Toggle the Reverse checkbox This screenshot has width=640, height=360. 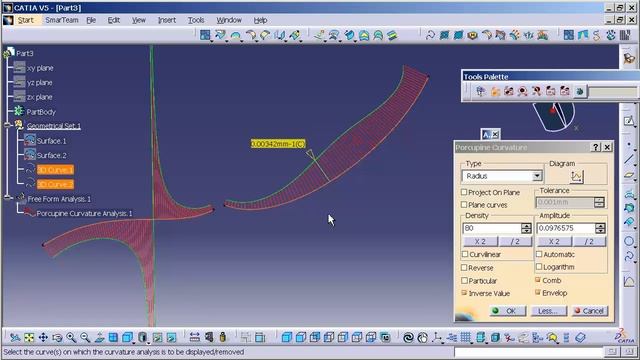[x=464, y=268]
